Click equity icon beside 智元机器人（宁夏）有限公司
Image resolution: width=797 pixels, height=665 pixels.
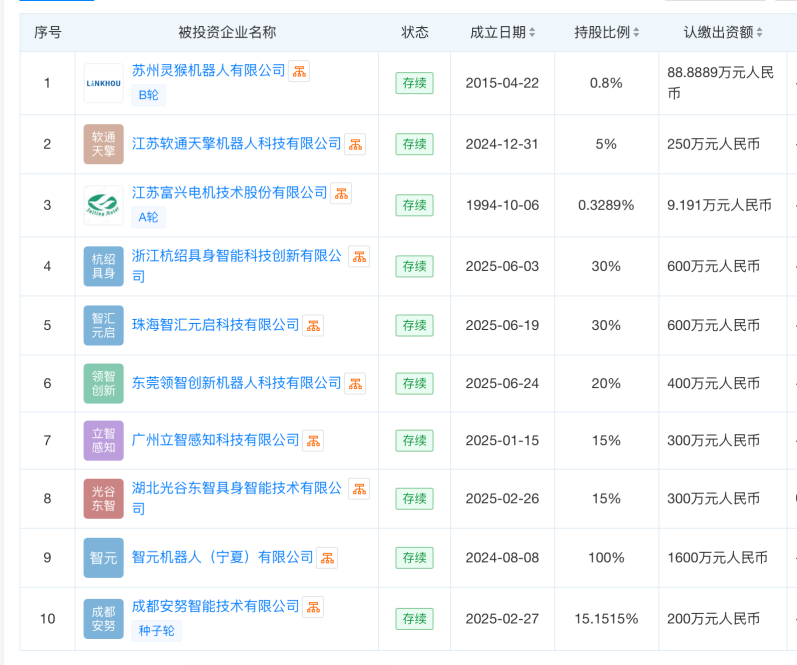click(x=327, y=558)
